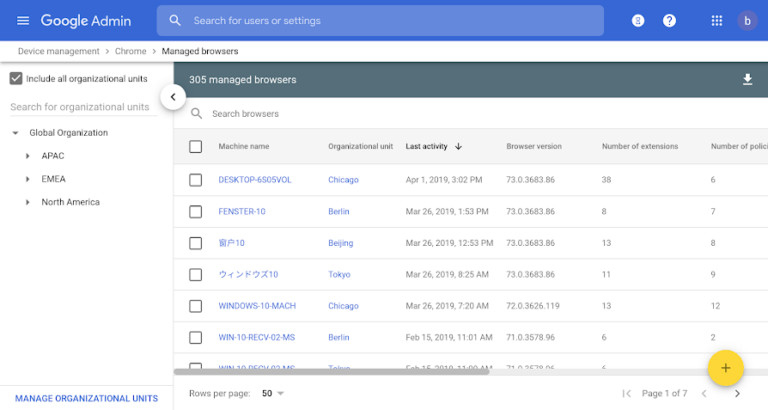Open the main hamburger menu

tap(23, 21)
